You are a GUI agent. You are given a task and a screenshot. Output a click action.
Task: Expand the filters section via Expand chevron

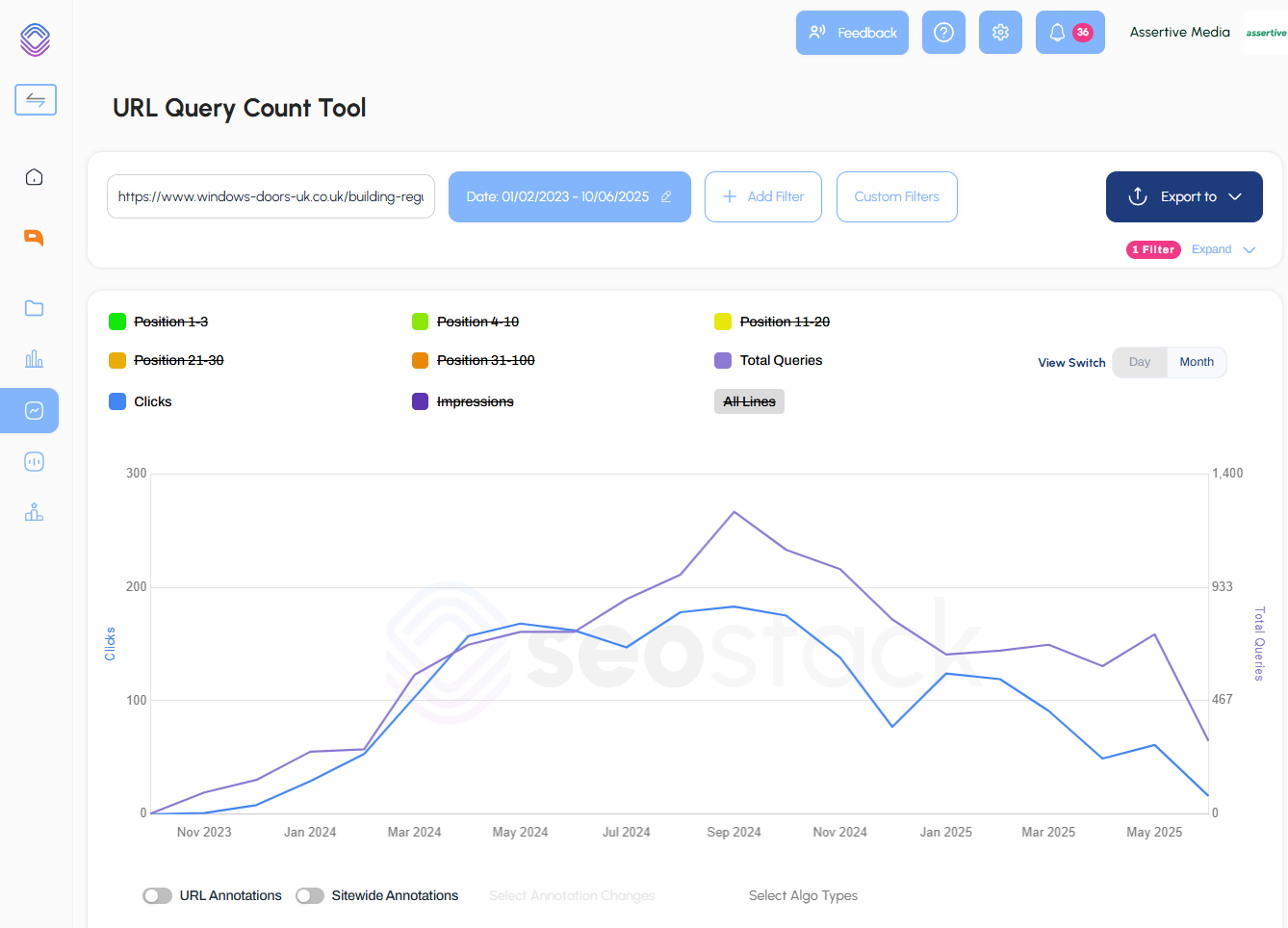1223,249
